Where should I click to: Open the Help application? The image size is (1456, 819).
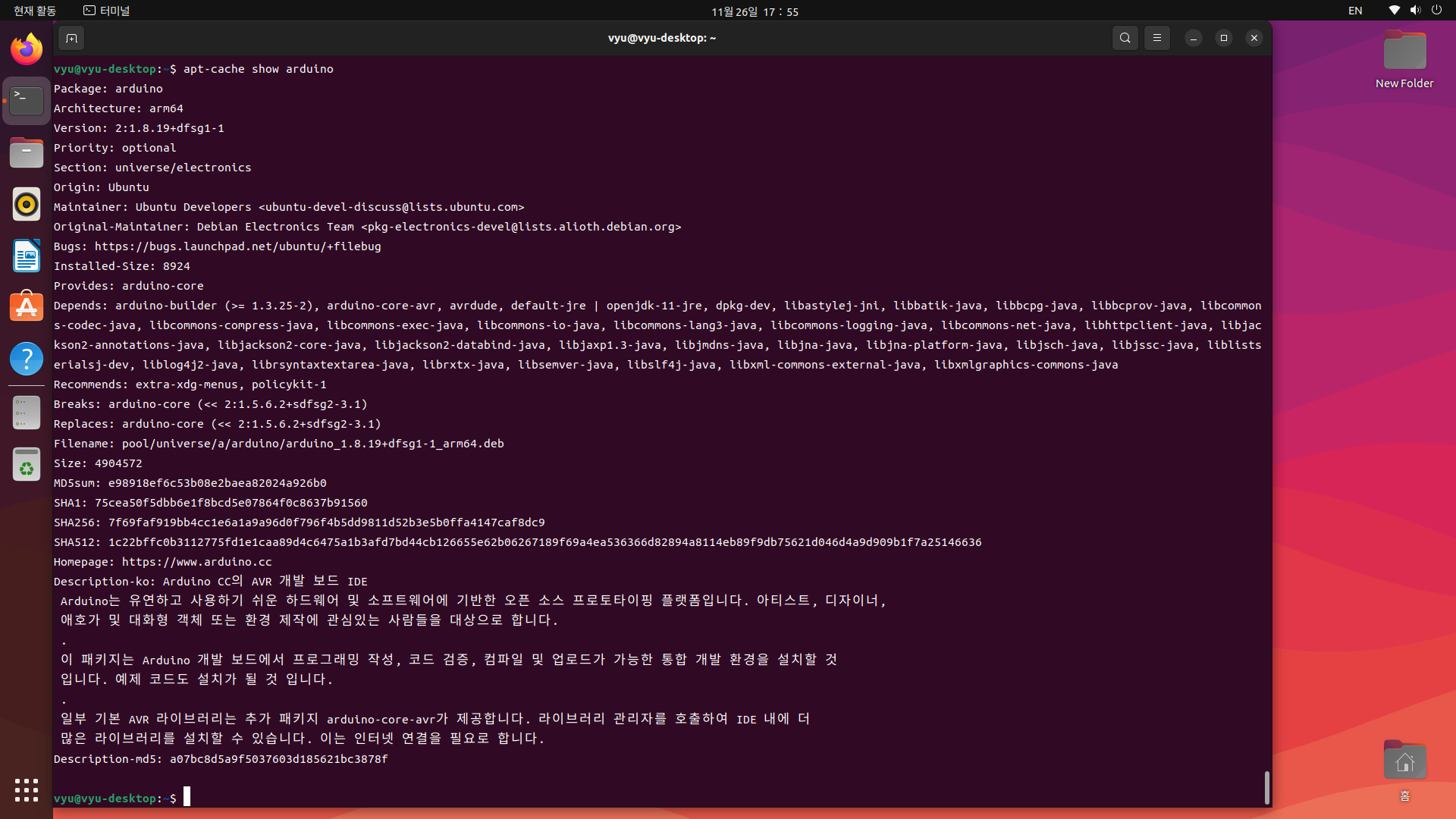coord(27,359)
